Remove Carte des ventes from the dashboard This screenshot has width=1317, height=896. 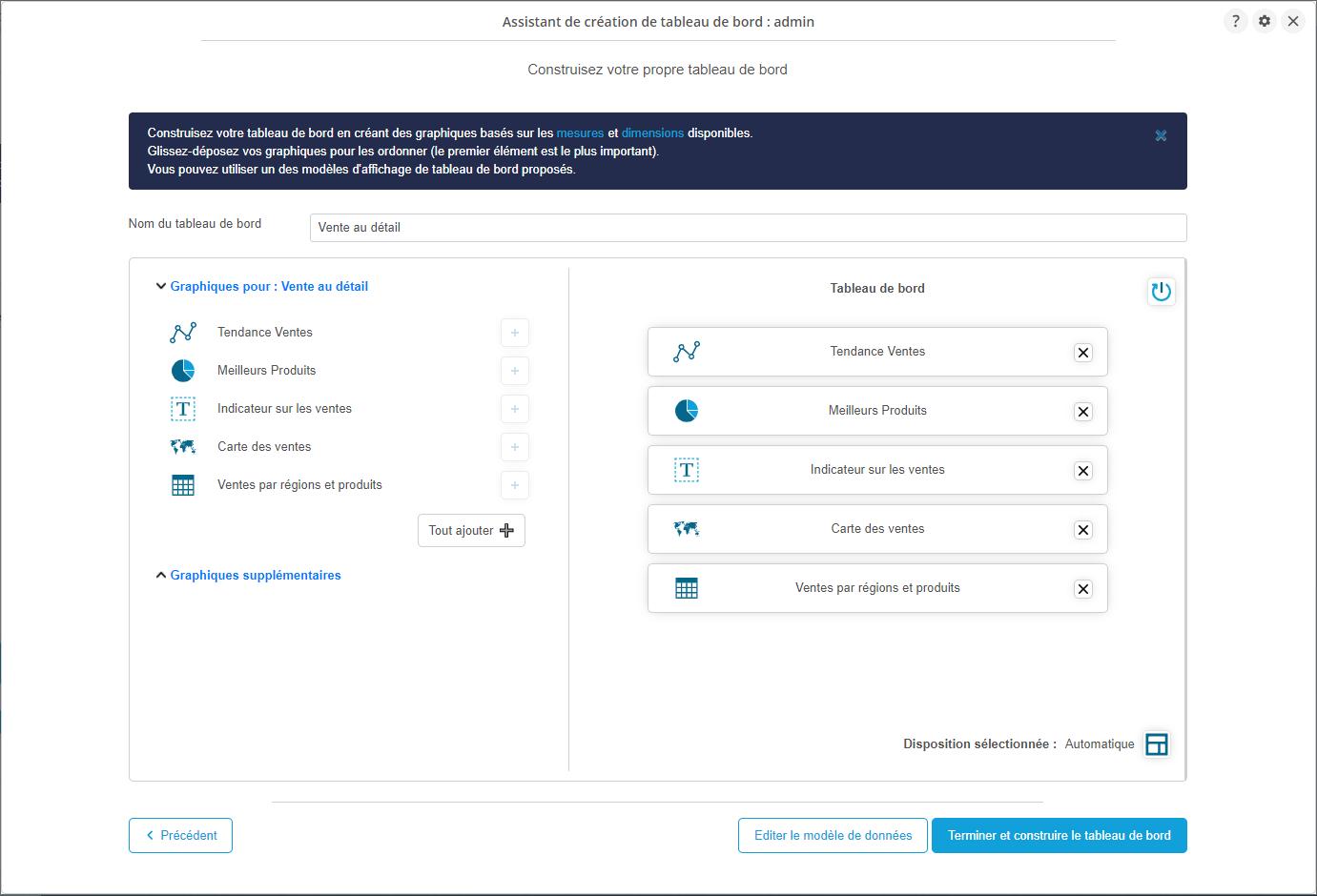point(1082,530)
